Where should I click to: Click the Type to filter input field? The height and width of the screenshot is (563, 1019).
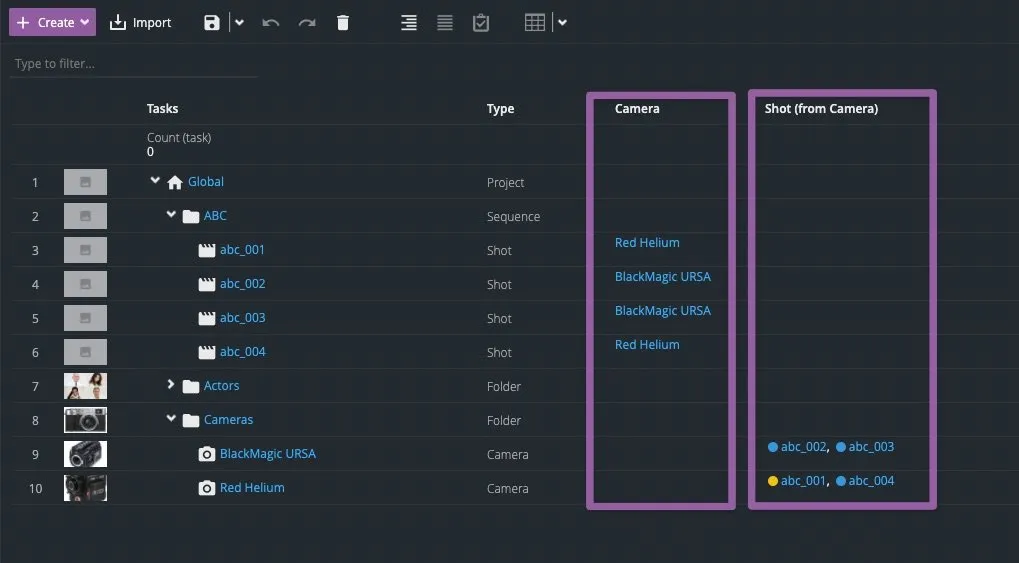(133, 64)
